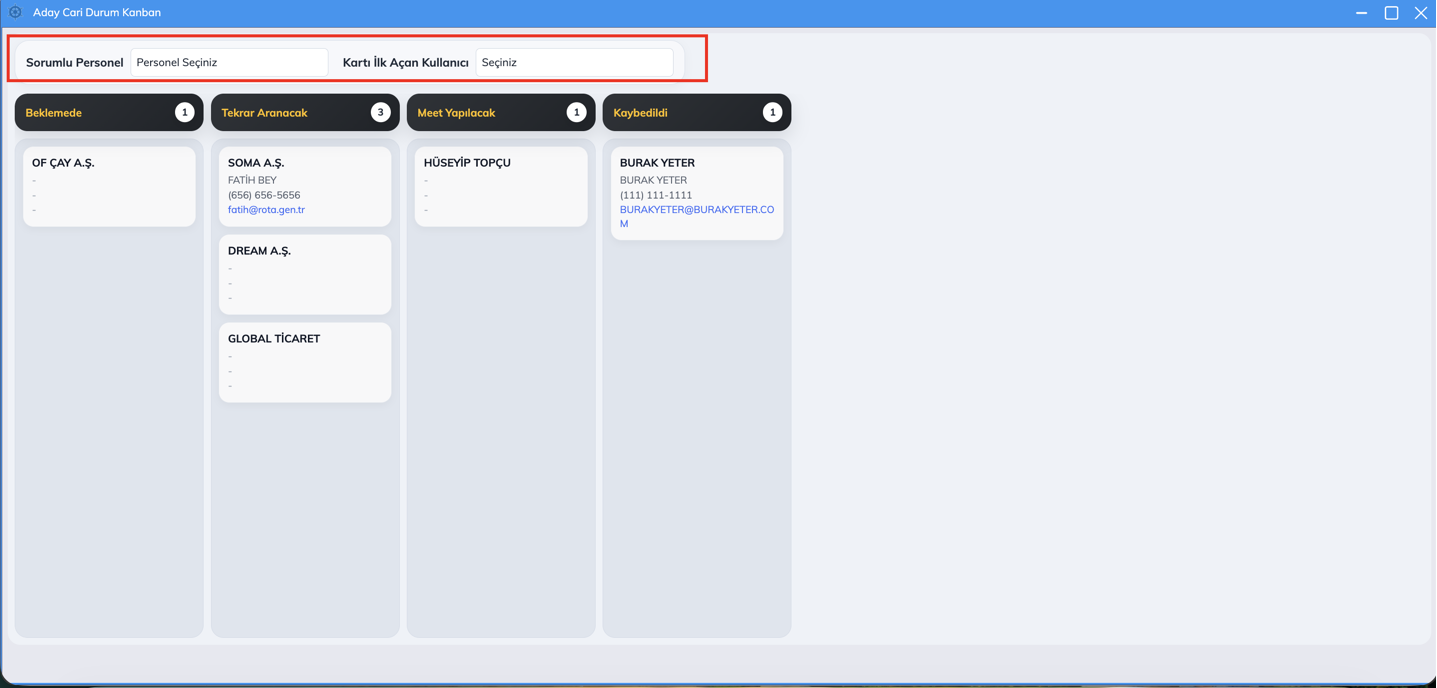Open the Sorumlu Personel dropdown
The width and height of the screenshot is (1437, 688).
pos(229,62)
